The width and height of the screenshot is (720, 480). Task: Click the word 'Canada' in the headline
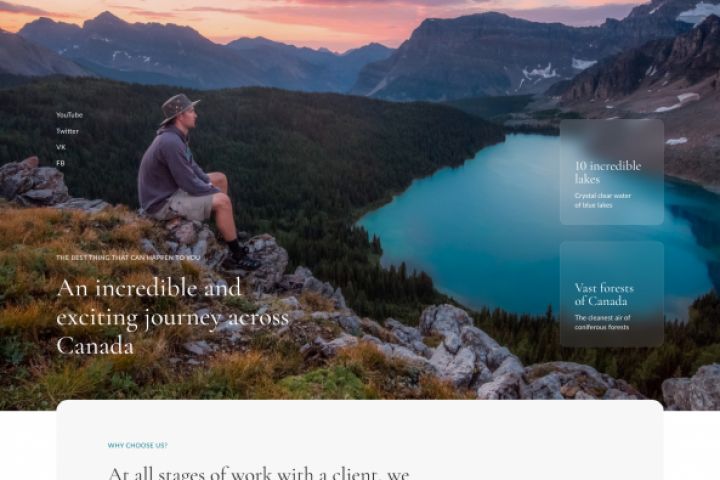95,345
